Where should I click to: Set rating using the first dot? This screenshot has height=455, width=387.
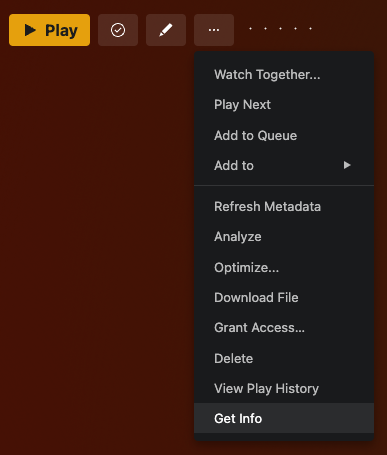tap(250, 29)
